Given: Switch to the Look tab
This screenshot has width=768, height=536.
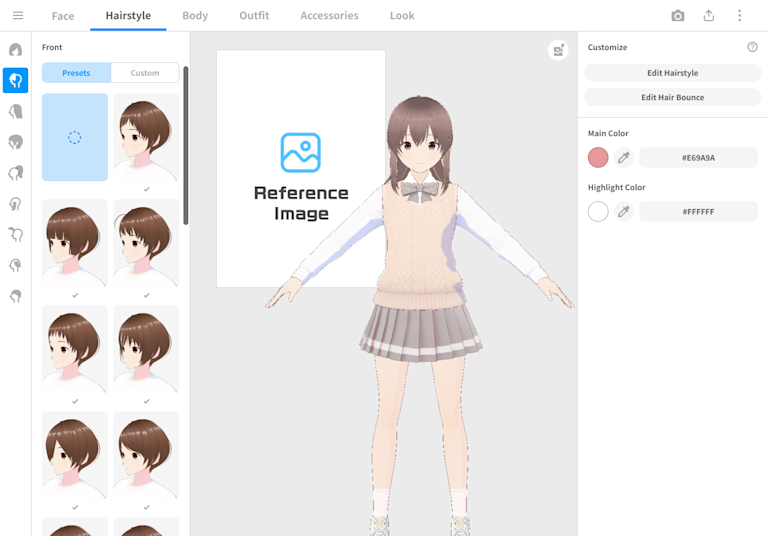Looking at the screenshot, I should pos(402,16).
